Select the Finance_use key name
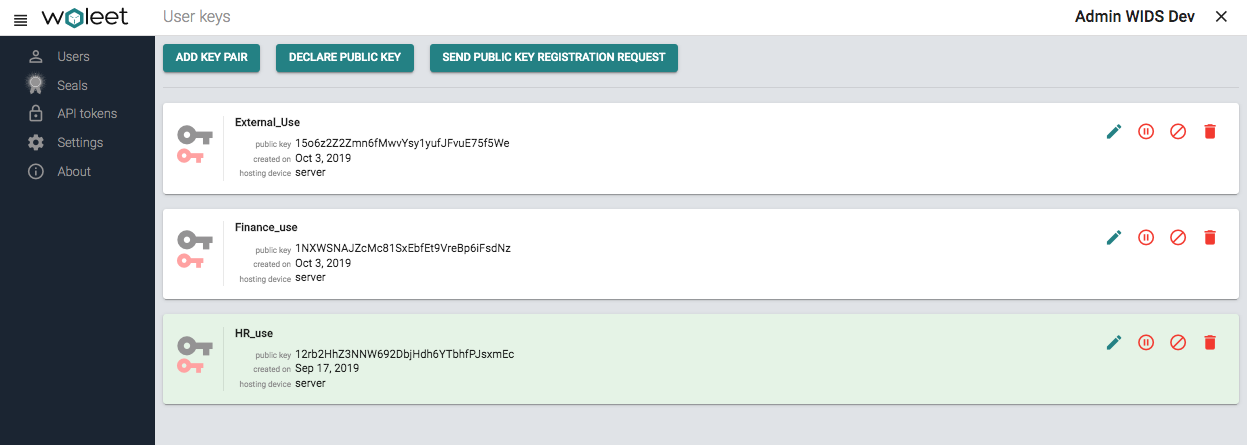The height and width of the screenshot is (445, 1247). (x=266, y=227)
